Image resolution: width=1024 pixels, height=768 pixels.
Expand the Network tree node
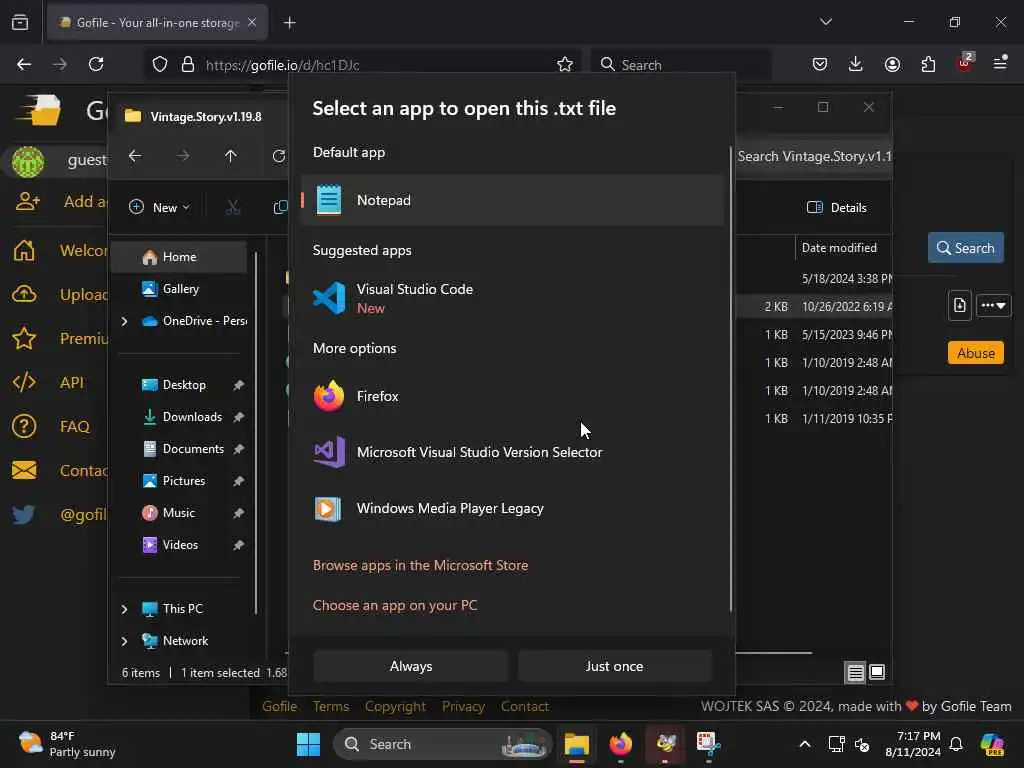click(x=124, y=641)
